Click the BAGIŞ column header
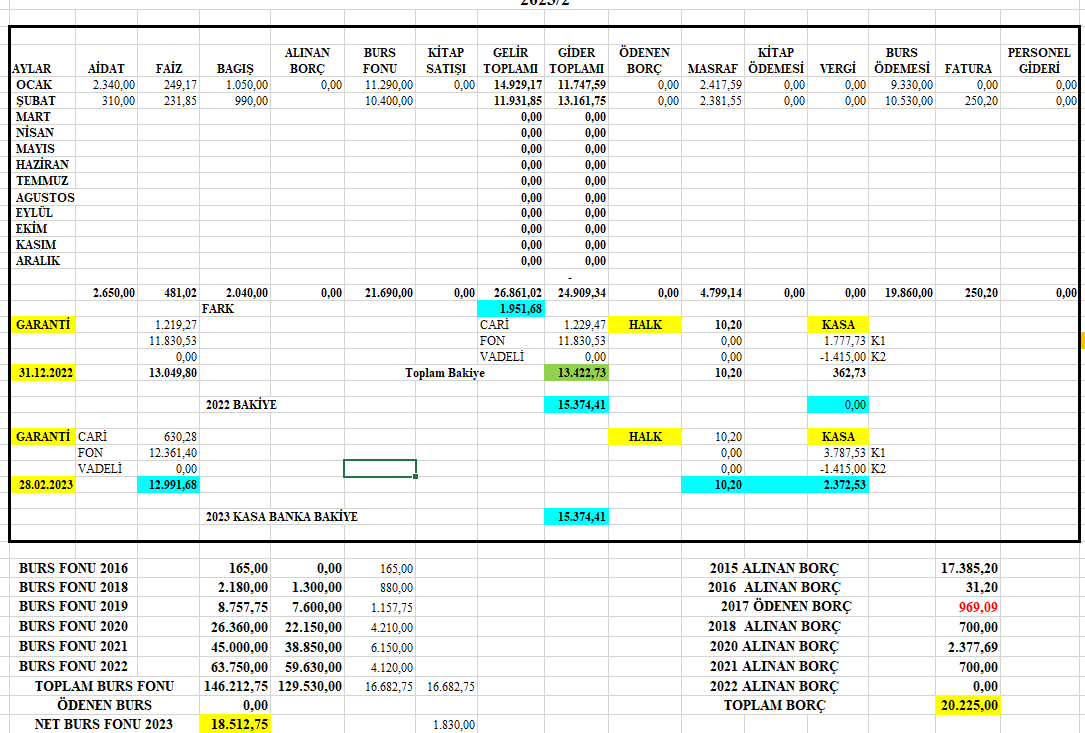This screenshot has height=733, width=1085. (235, 69)
